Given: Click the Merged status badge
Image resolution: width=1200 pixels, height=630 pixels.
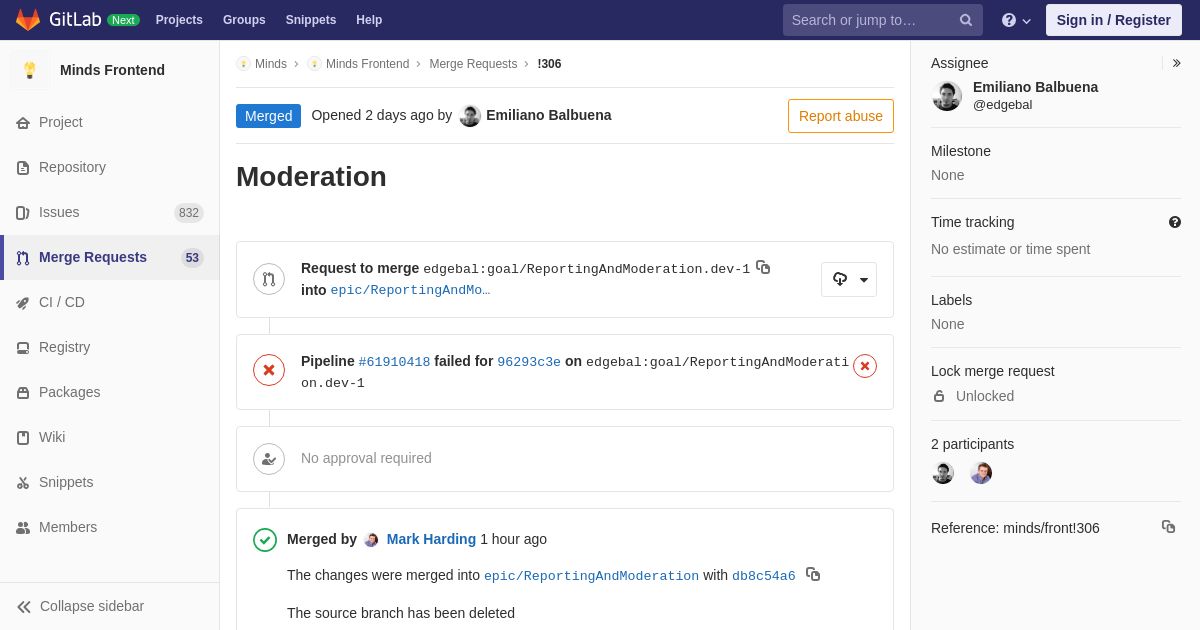Looking at the screenshot, I should 268,116.
